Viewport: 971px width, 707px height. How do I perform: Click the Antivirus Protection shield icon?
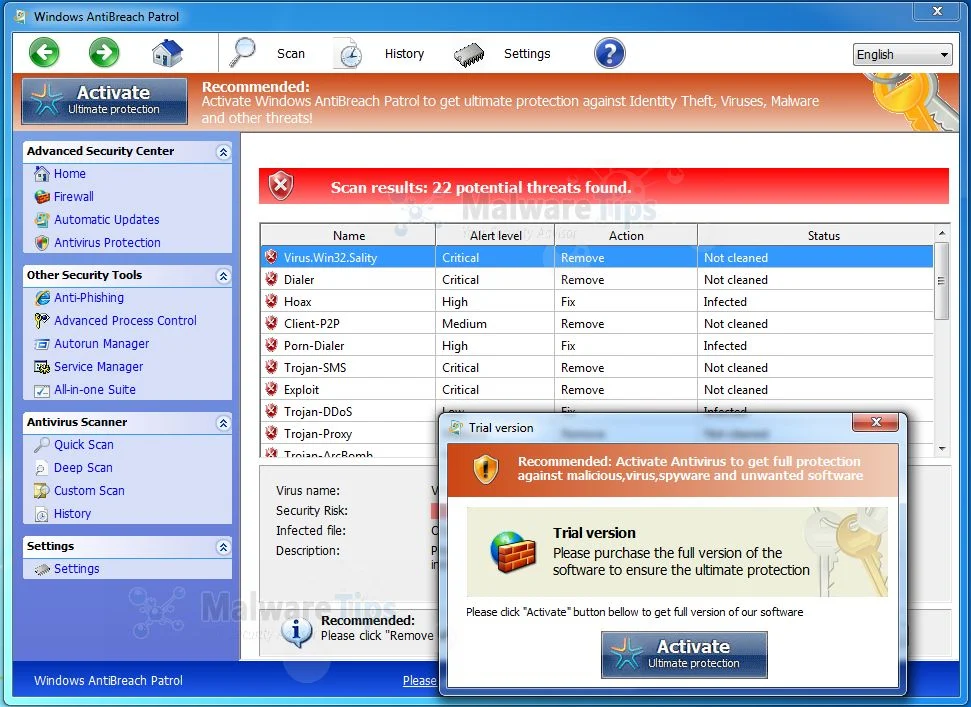[x=41, y=243]
